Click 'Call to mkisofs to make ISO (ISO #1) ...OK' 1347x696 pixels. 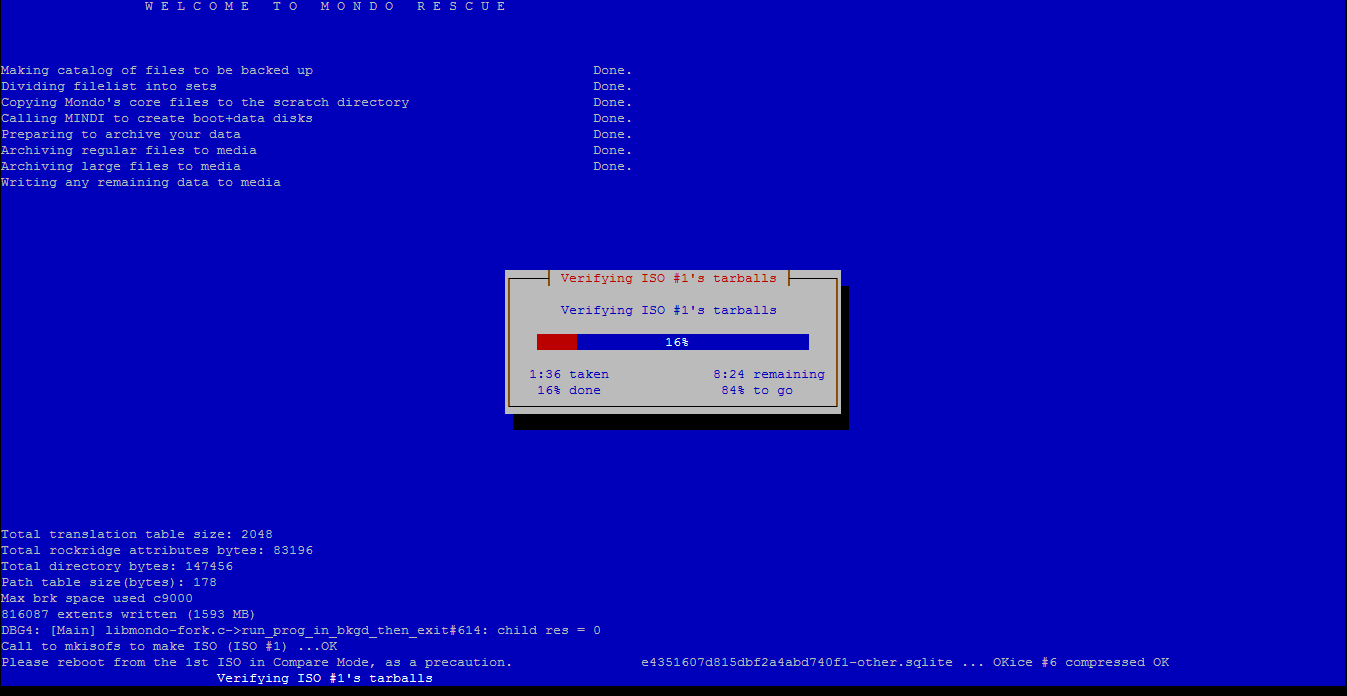point(169,646)
